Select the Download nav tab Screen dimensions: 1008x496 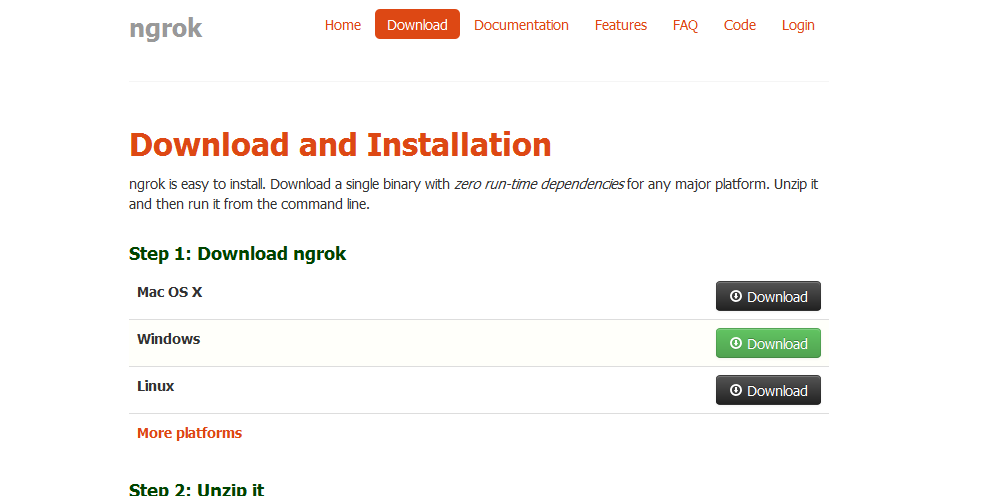click(x=417, y=24)
